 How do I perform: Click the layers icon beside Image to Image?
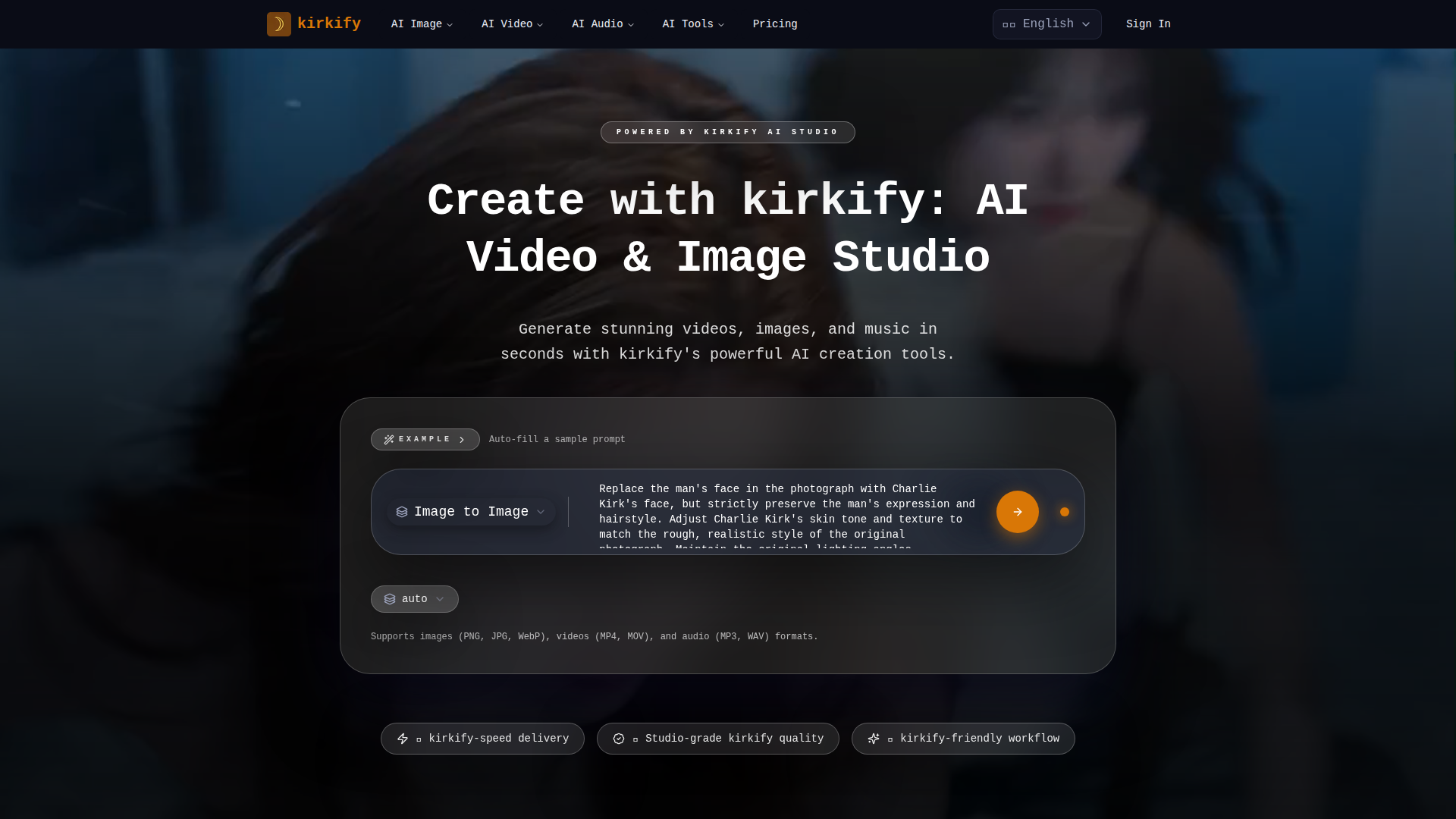click(x=402, y=512)
